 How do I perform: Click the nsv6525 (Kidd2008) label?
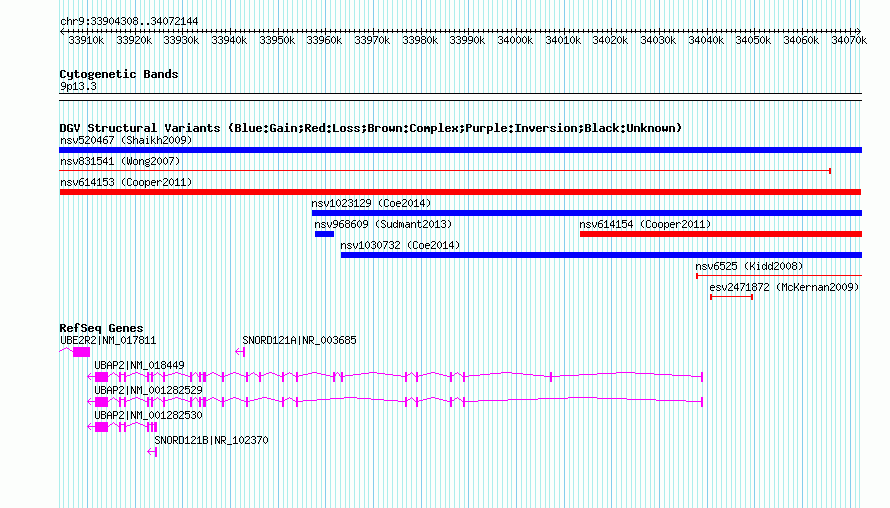(x=749, y=266)
